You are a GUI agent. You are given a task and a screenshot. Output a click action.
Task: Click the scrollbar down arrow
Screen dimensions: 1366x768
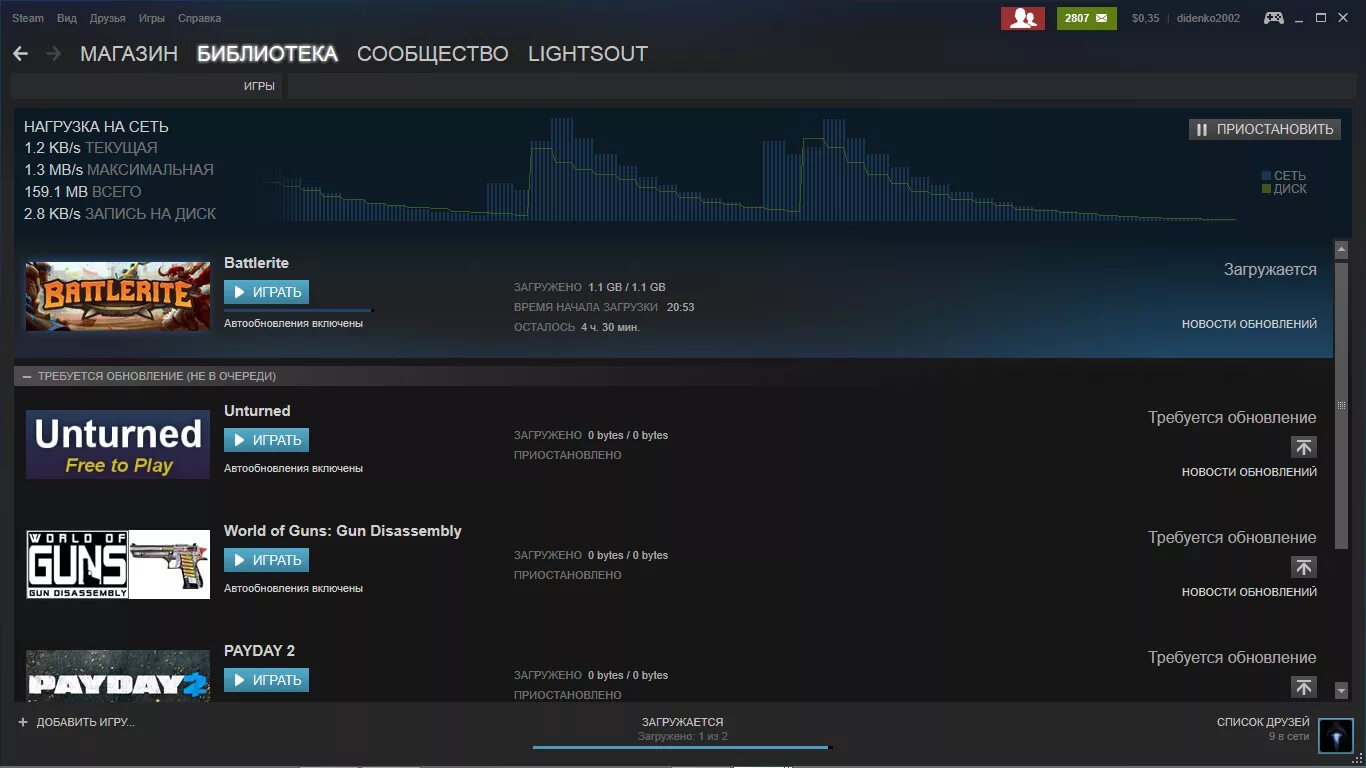pos(1341,690)
